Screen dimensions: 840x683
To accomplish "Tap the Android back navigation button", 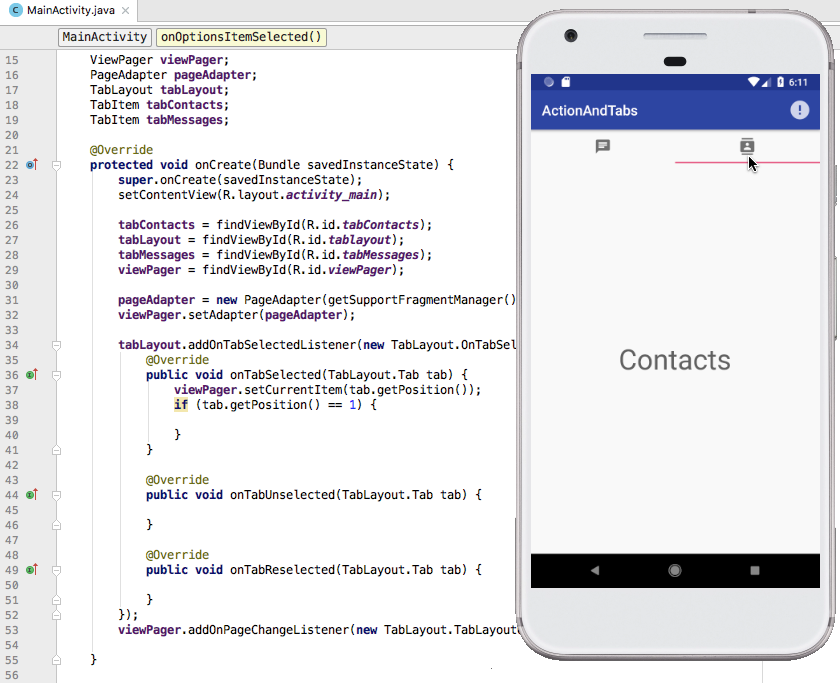I will tap(595, 571).
